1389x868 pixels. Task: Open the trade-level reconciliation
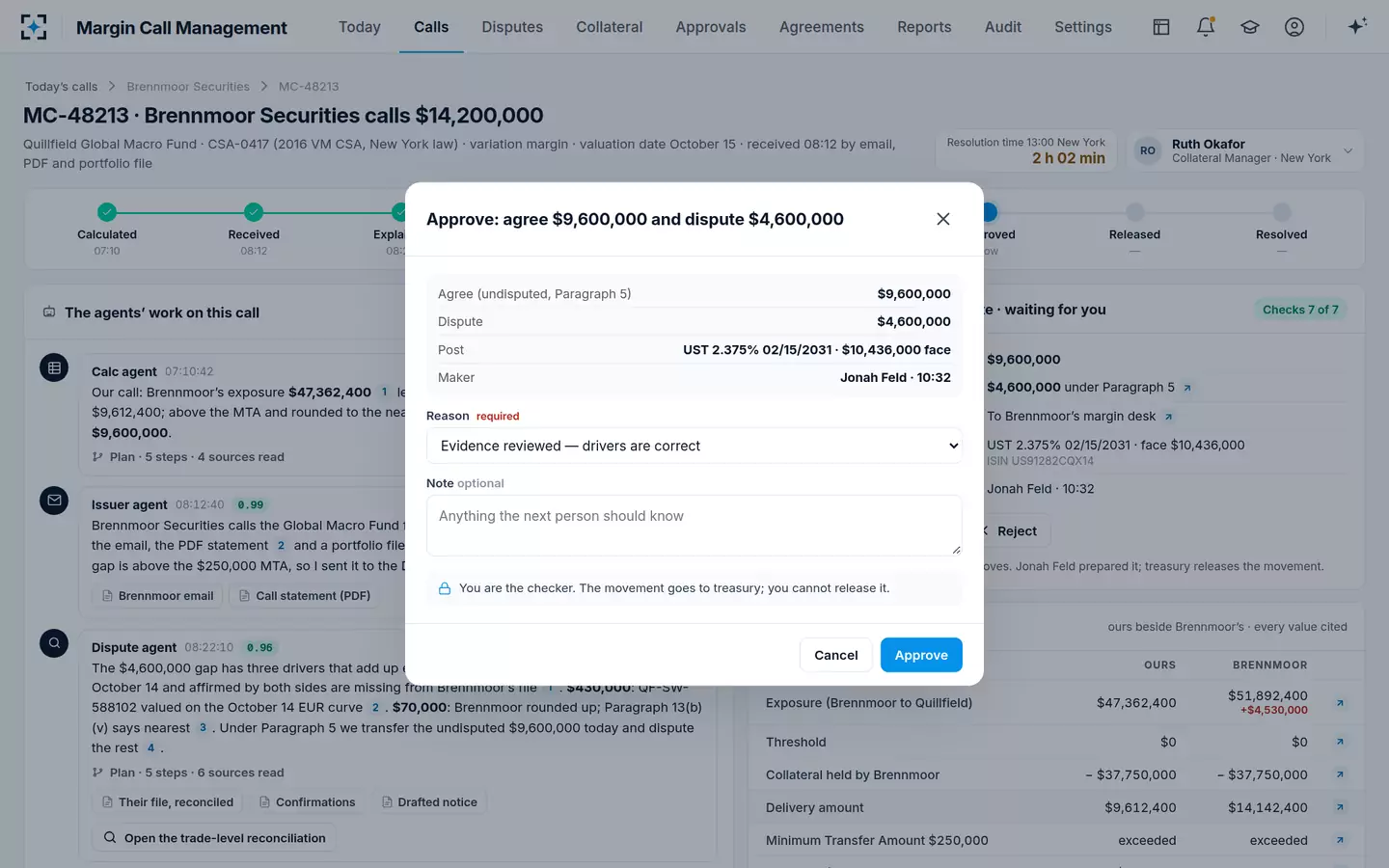pos(214,838)
